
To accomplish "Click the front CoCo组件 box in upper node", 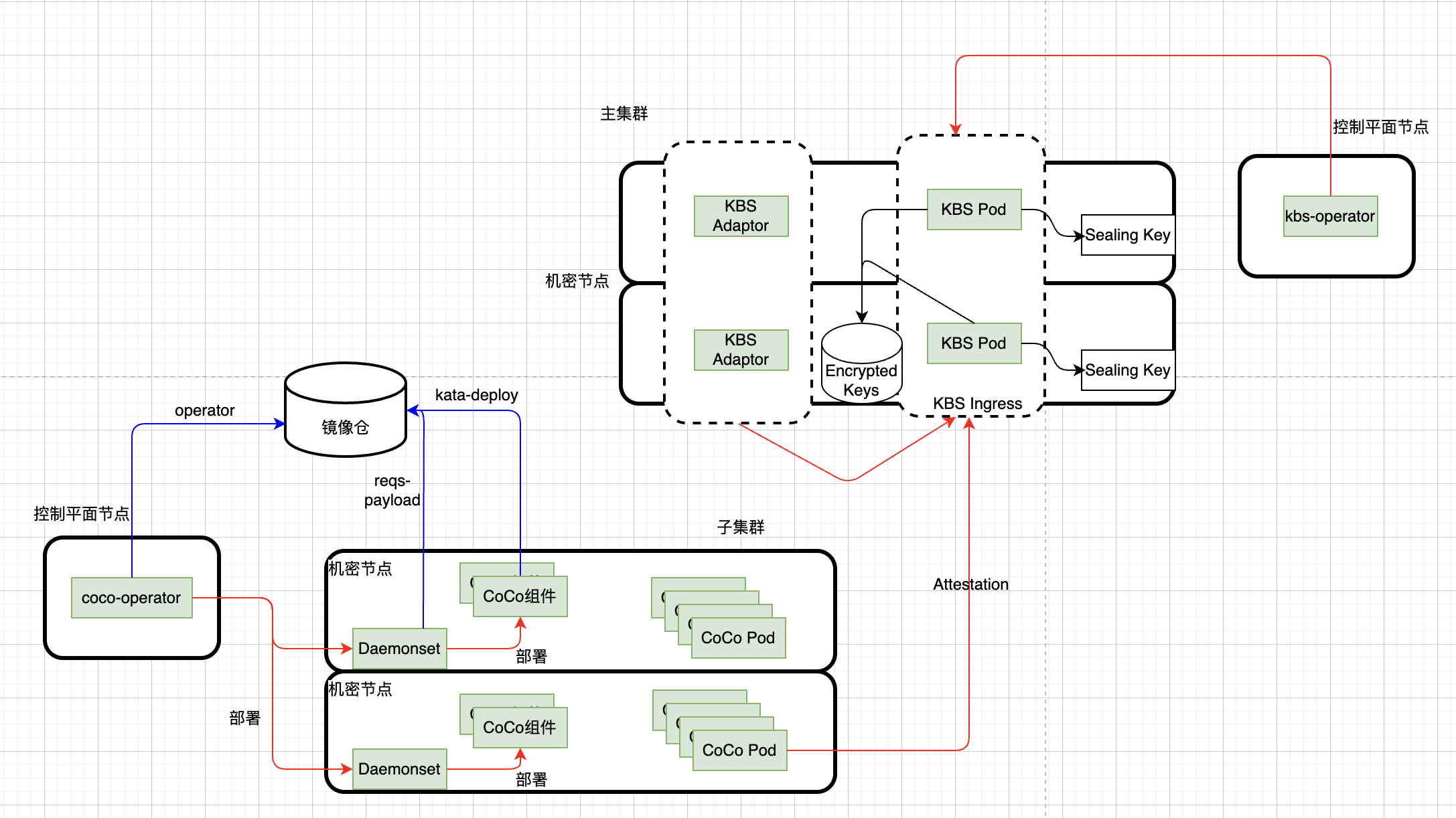I will (520, 596).
